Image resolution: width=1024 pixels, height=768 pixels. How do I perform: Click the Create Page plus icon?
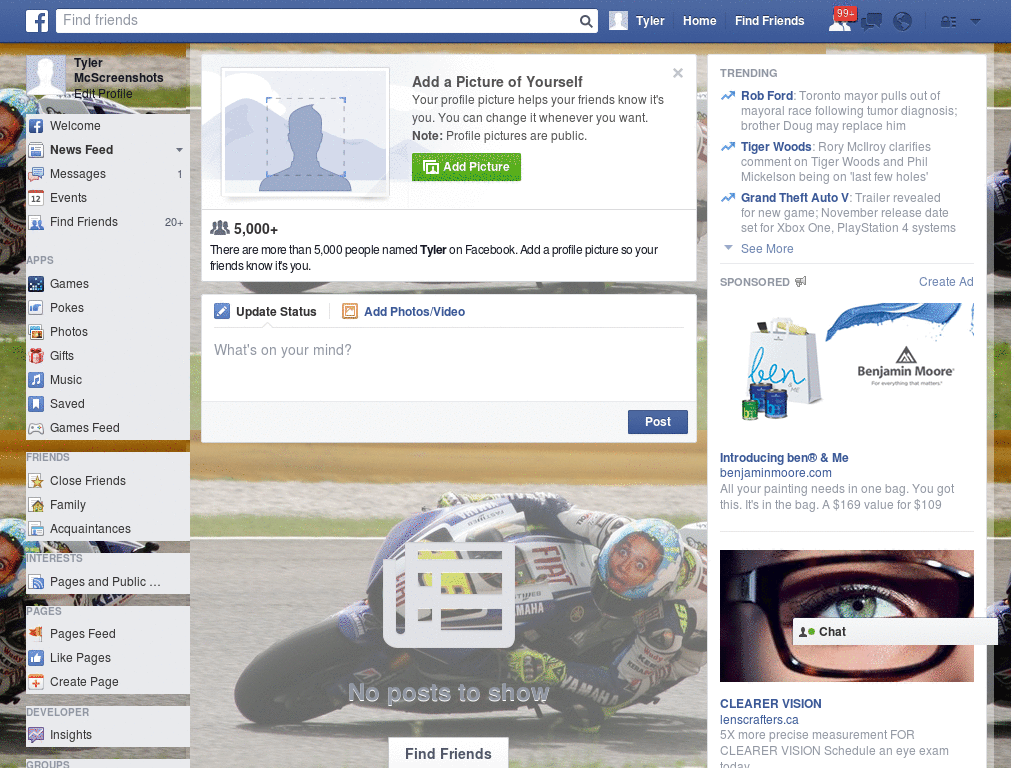click(36, 682)
